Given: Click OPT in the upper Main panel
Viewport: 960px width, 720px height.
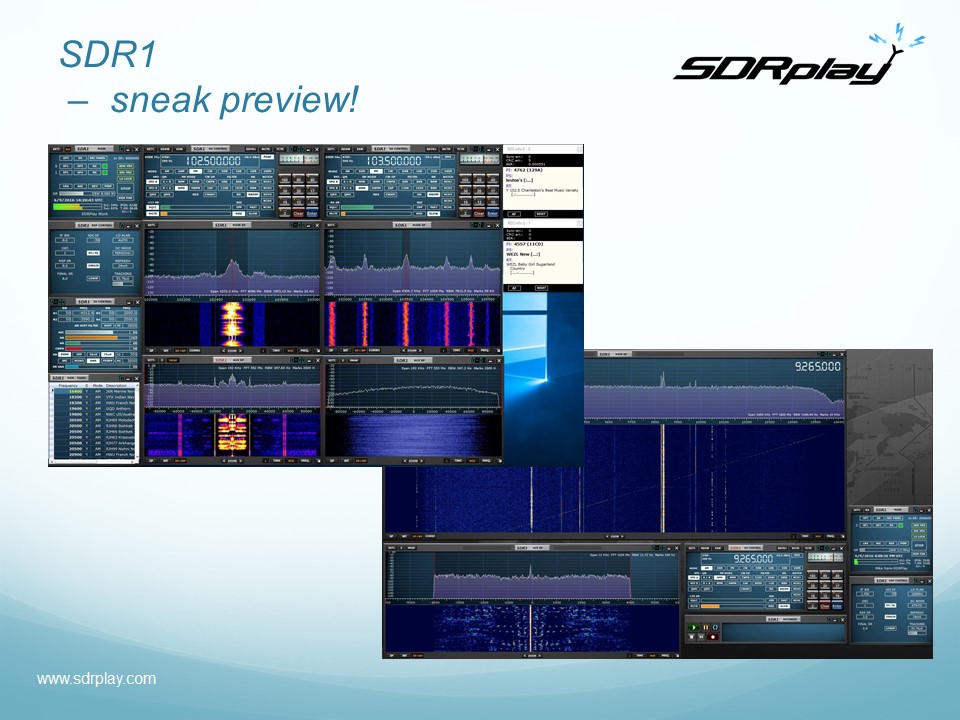Looking at the screenshot, I should pos(66,158).
